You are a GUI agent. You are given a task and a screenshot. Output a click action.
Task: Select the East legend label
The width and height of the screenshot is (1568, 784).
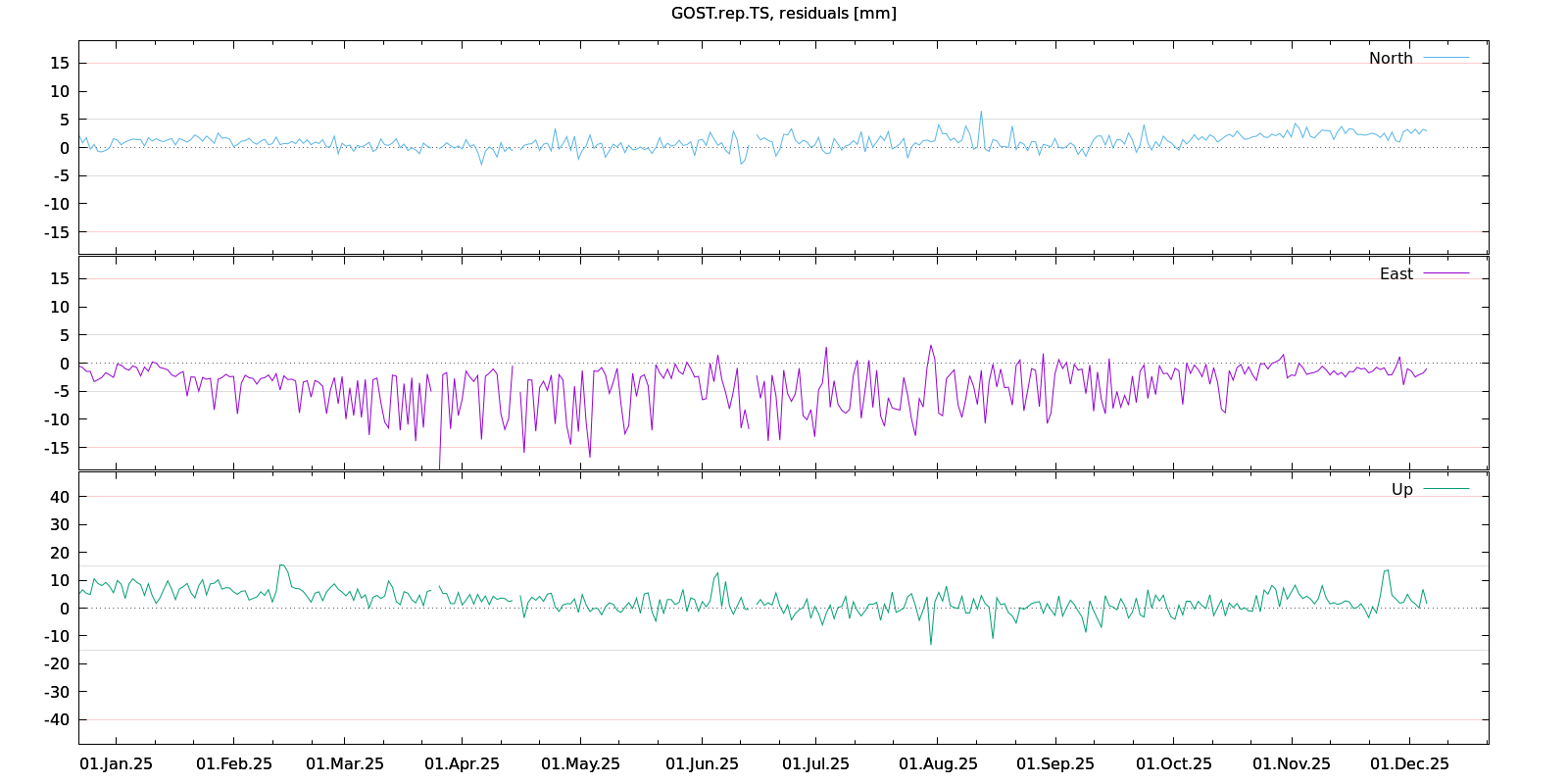[1396, 273]
